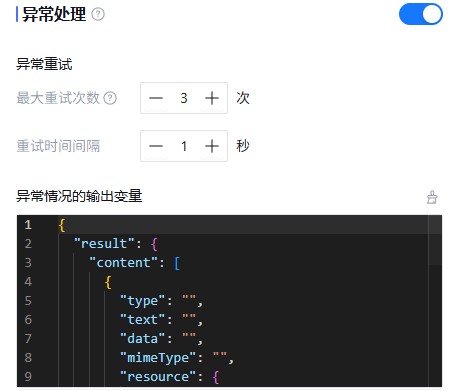This screenshot has width=454, height=391.
Task: Click the "mimeType" key on line 8
Action: pos(158,358)
